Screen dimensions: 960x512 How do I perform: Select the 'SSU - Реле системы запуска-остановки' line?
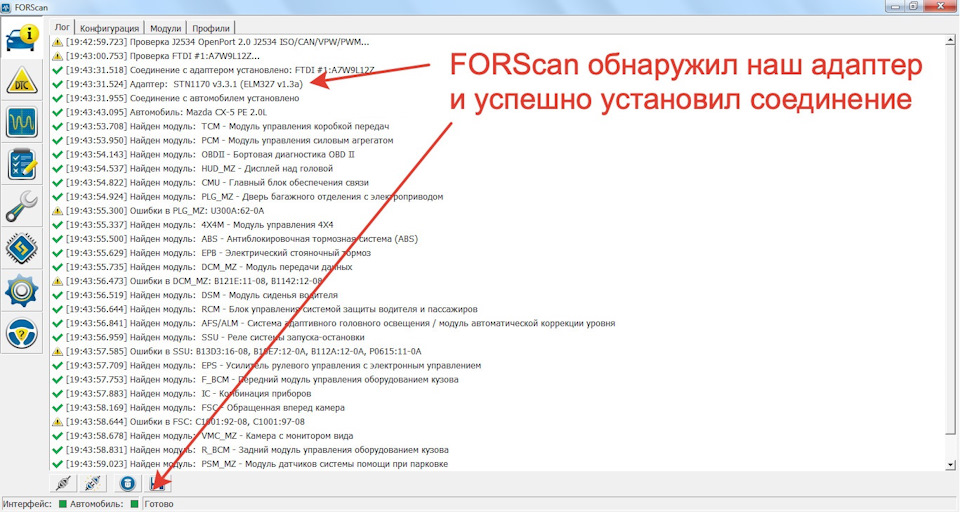click(215, 337)
